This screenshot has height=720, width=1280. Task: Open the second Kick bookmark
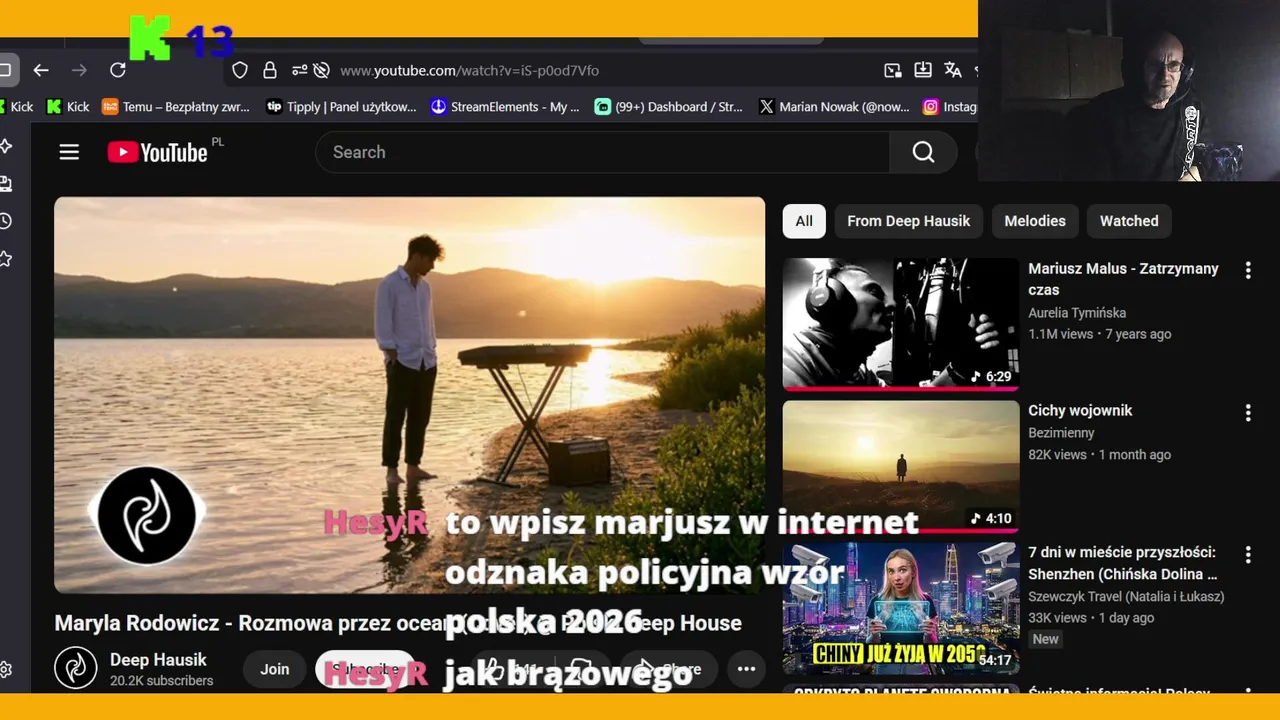click(68, 107)
